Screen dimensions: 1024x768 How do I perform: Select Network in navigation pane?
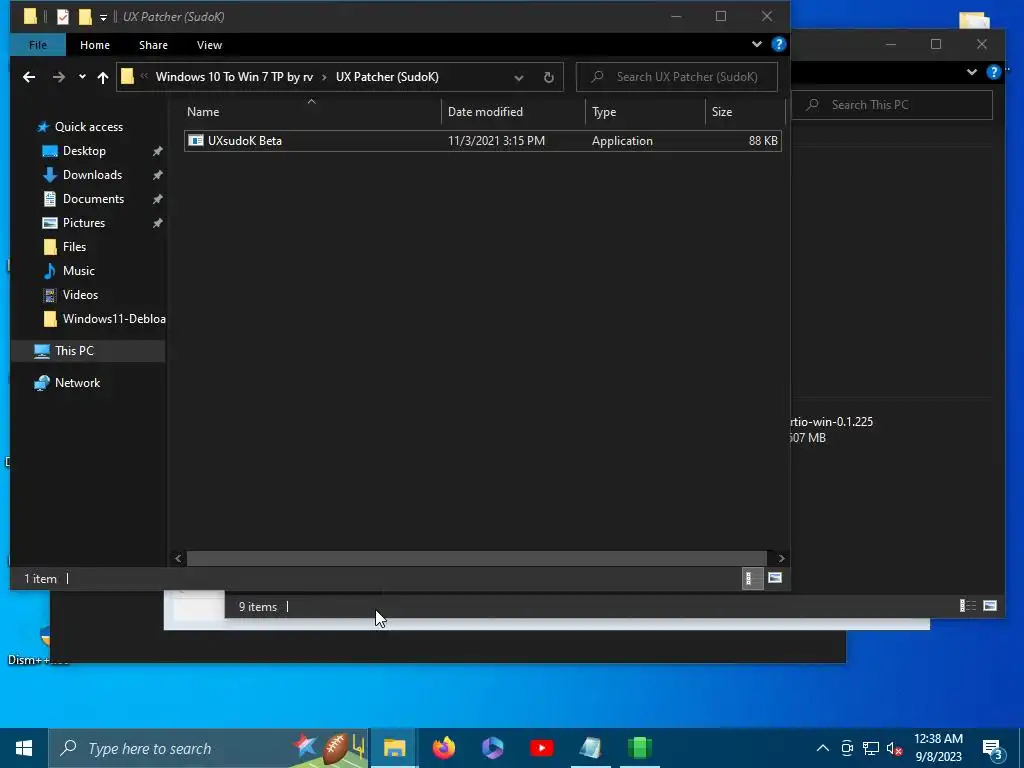click(x=77, y=383)
